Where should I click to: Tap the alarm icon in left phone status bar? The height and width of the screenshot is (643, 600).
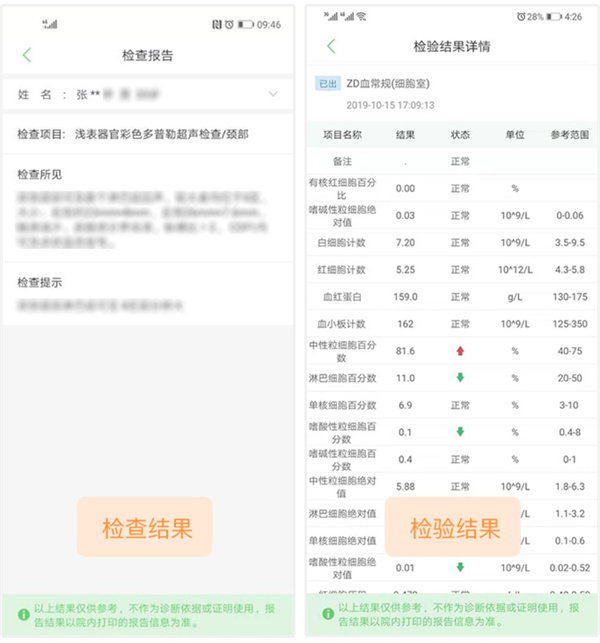[229, 25]
